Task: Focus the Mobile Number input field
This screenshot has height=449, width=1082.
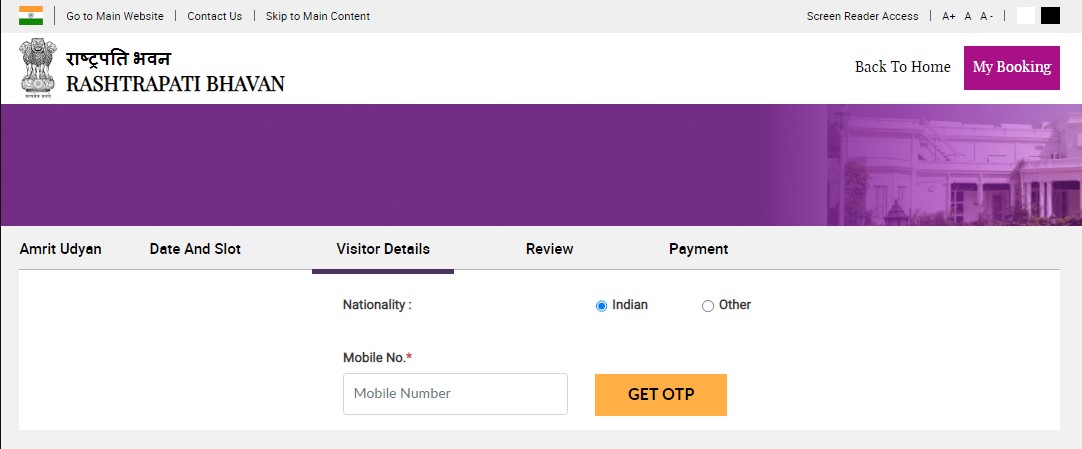Action: coord(455,394)
